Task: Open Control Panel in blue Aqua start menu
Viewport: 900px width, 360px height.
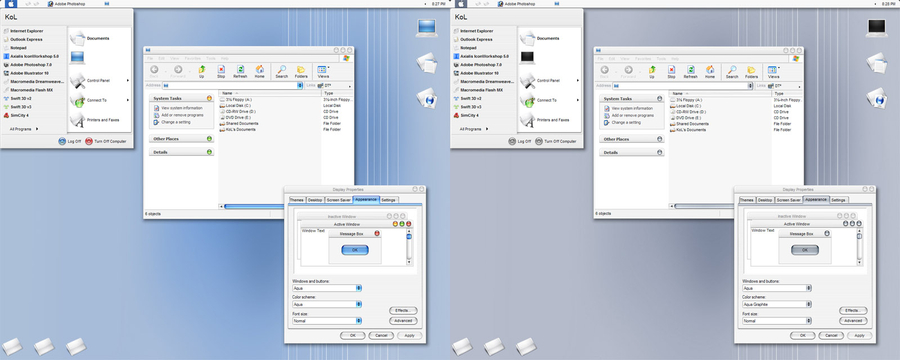Action: click(x=99, y=80)
